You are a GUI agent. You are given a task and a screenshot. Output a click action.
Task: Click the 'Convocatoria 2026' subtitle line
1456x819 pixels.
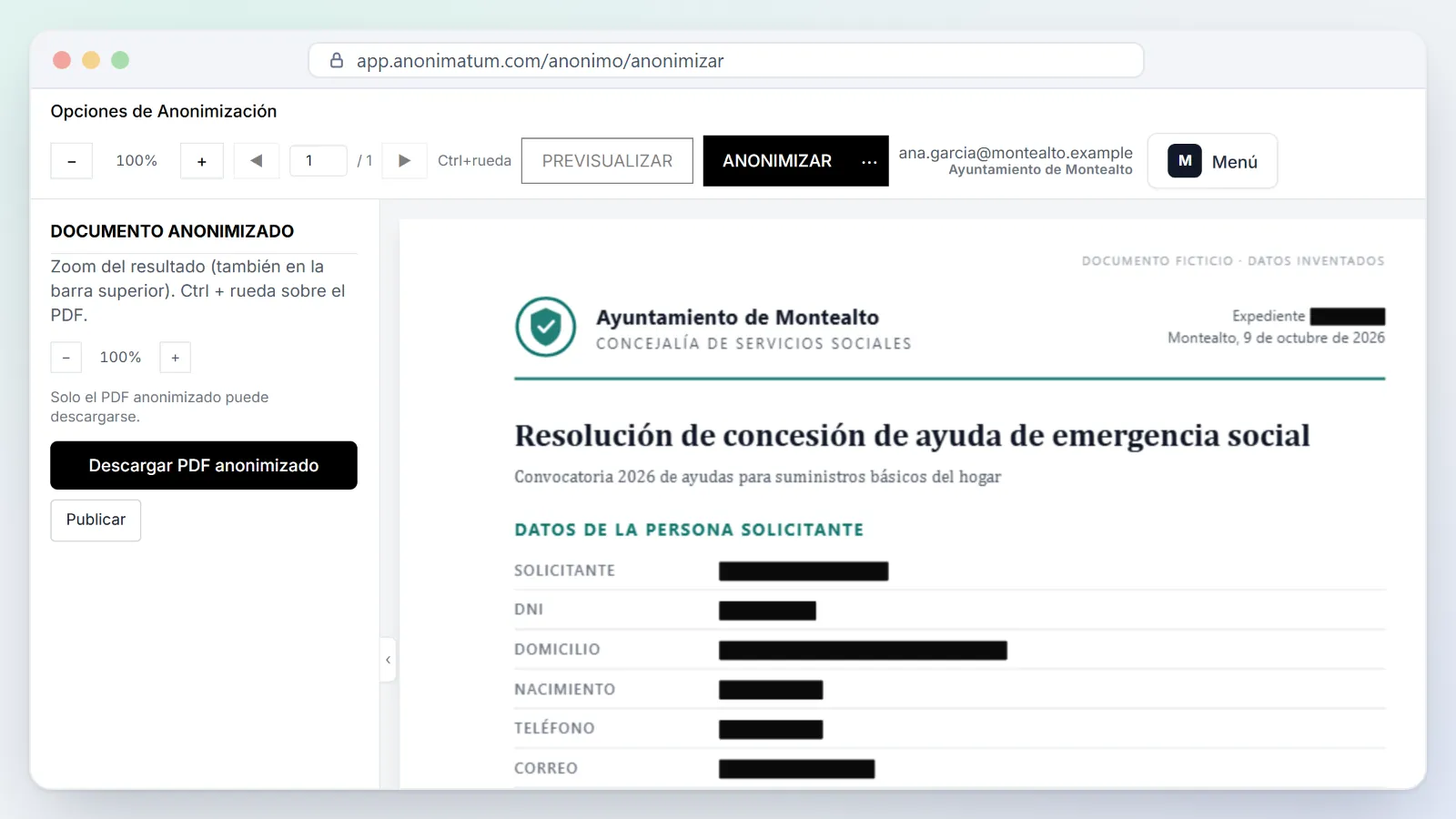757,477
